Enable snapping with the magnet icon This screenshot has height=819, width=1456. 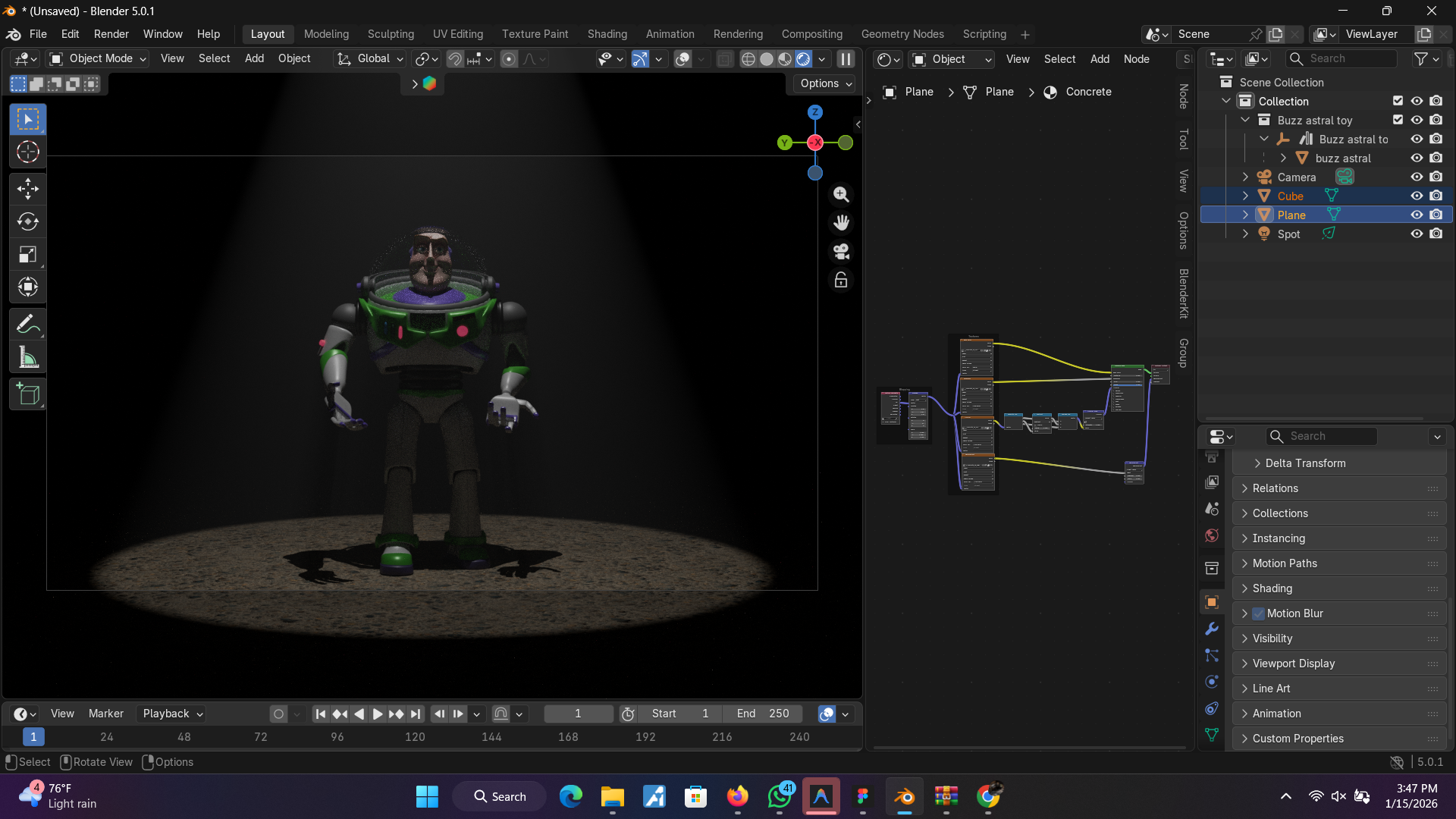[453, 58]
